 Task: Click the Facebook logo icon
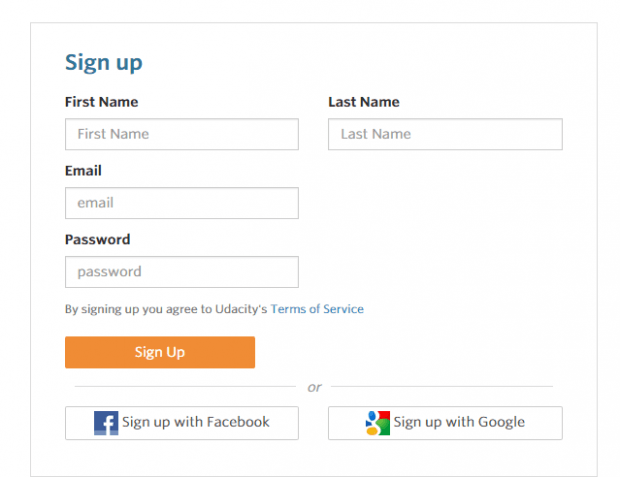106,423
